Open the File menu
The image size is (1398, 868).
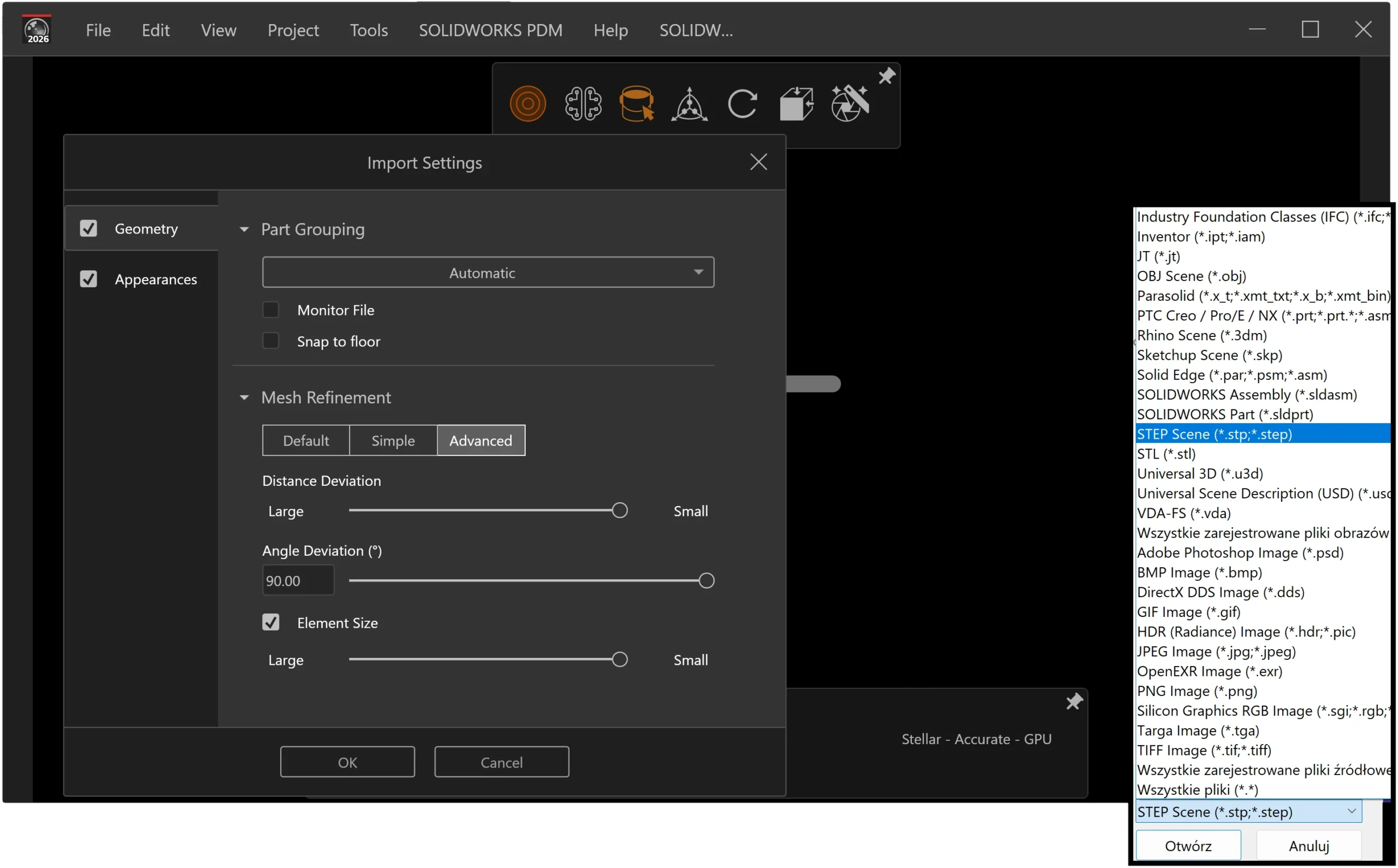point(98,30)
